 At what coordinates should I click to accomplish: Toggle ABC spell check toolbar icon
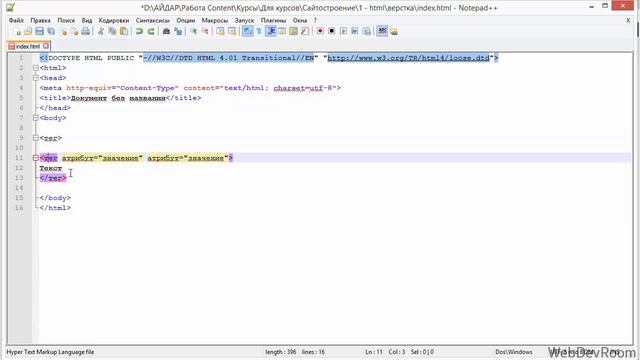pos(382,31)
